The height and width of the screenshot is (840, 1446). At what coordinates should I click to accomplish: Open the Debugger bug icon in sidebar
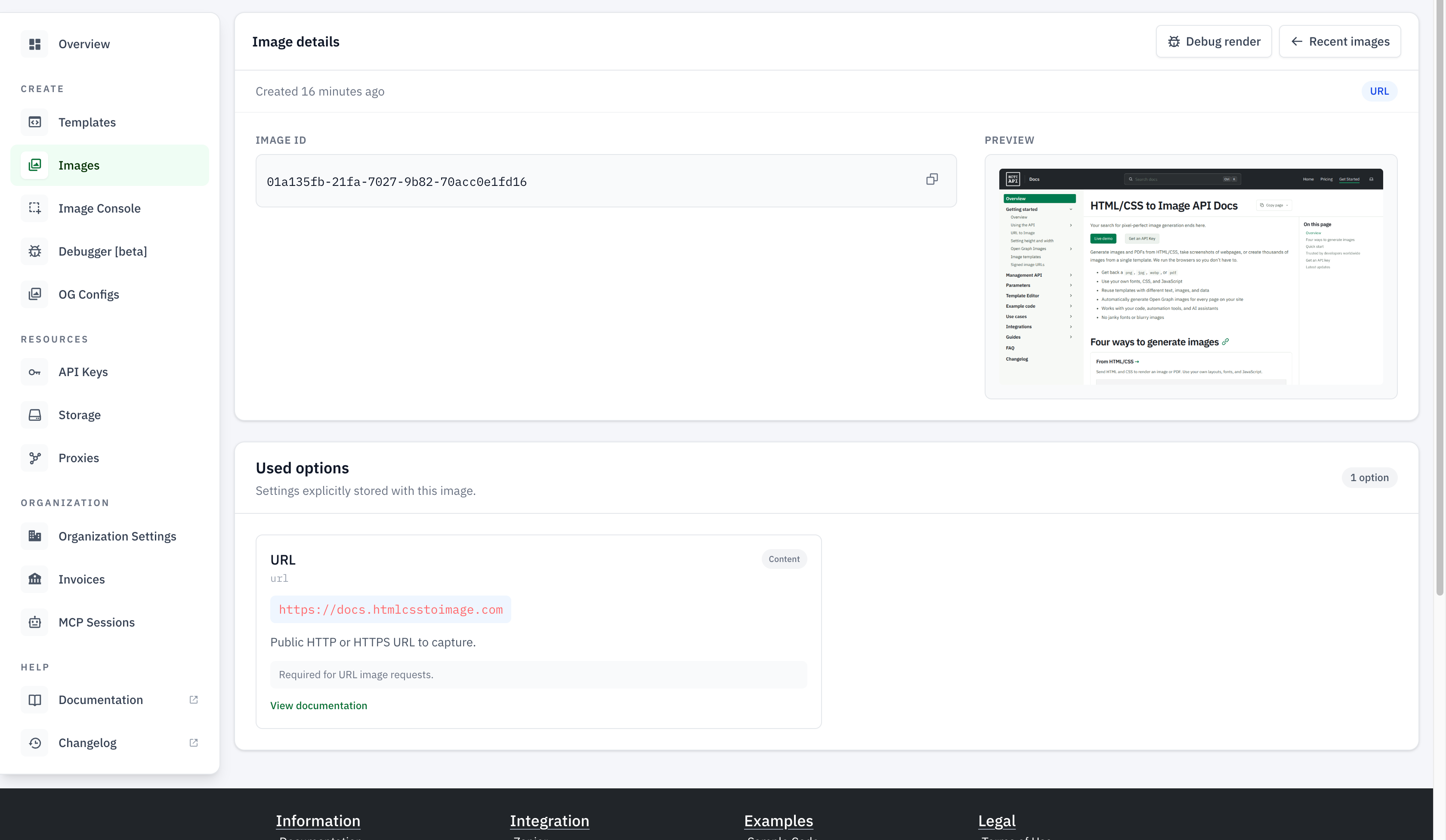[x=35, y=251]
